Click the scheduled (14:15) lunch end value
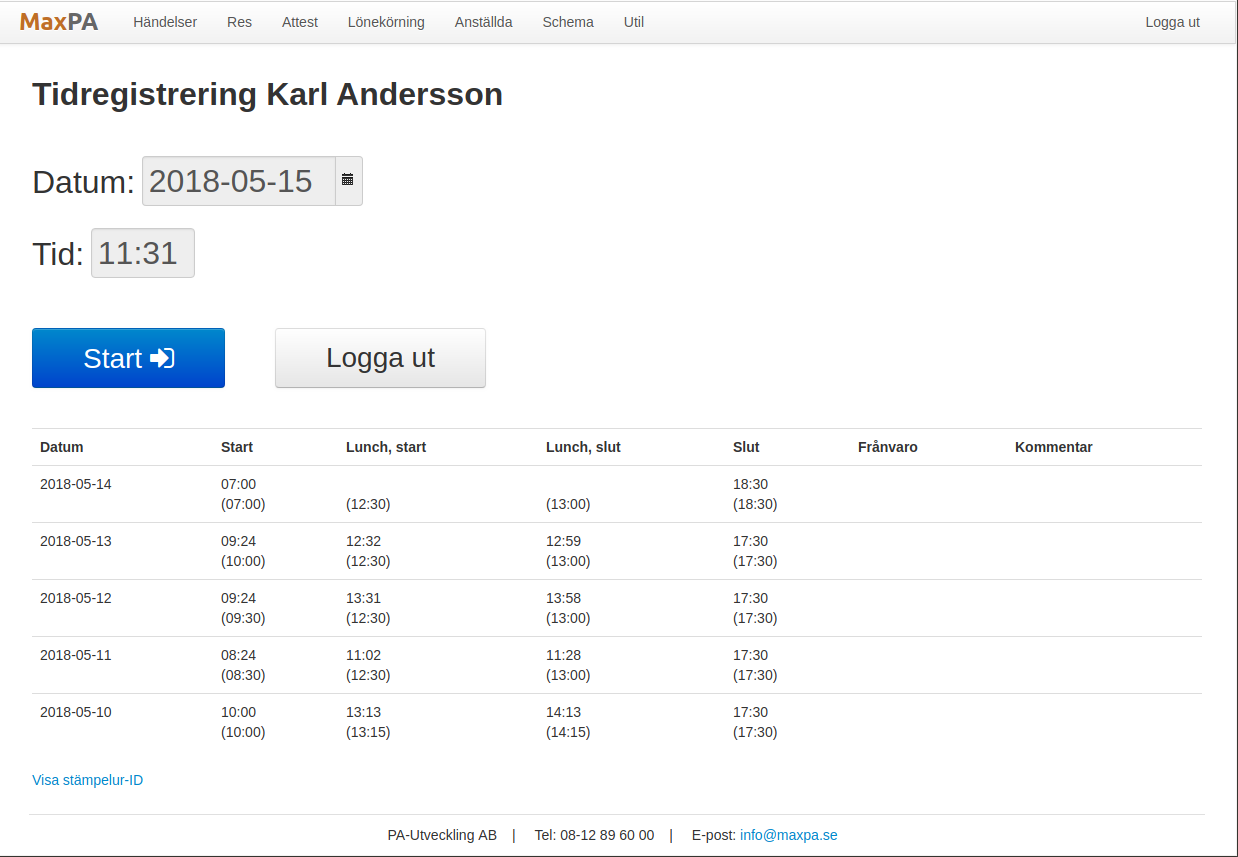 [568, 732]
